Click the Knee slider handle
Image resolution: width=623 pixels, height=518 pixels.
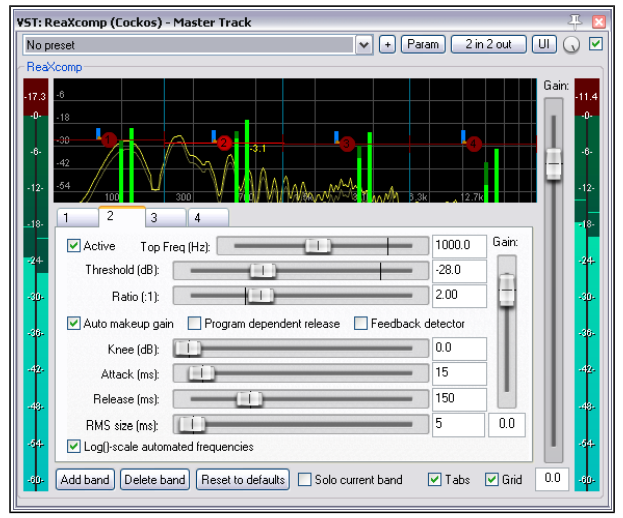pyautogui.click(x=188, y=348)
